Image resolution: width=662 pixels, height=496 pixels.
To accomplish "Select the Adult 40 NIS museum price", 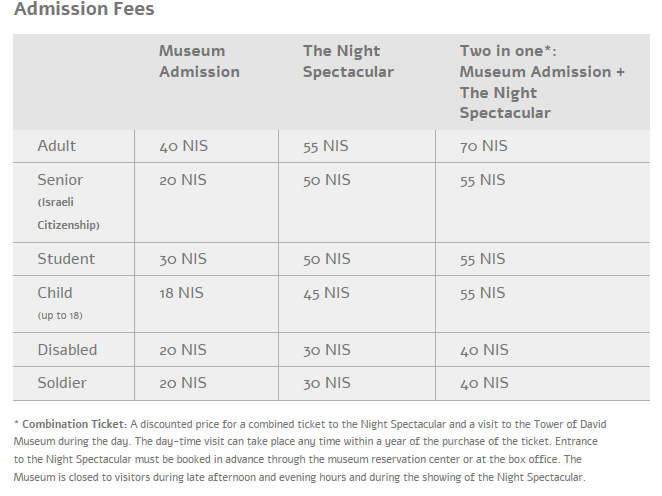I will pyautogui.click(x=184, y=146).
